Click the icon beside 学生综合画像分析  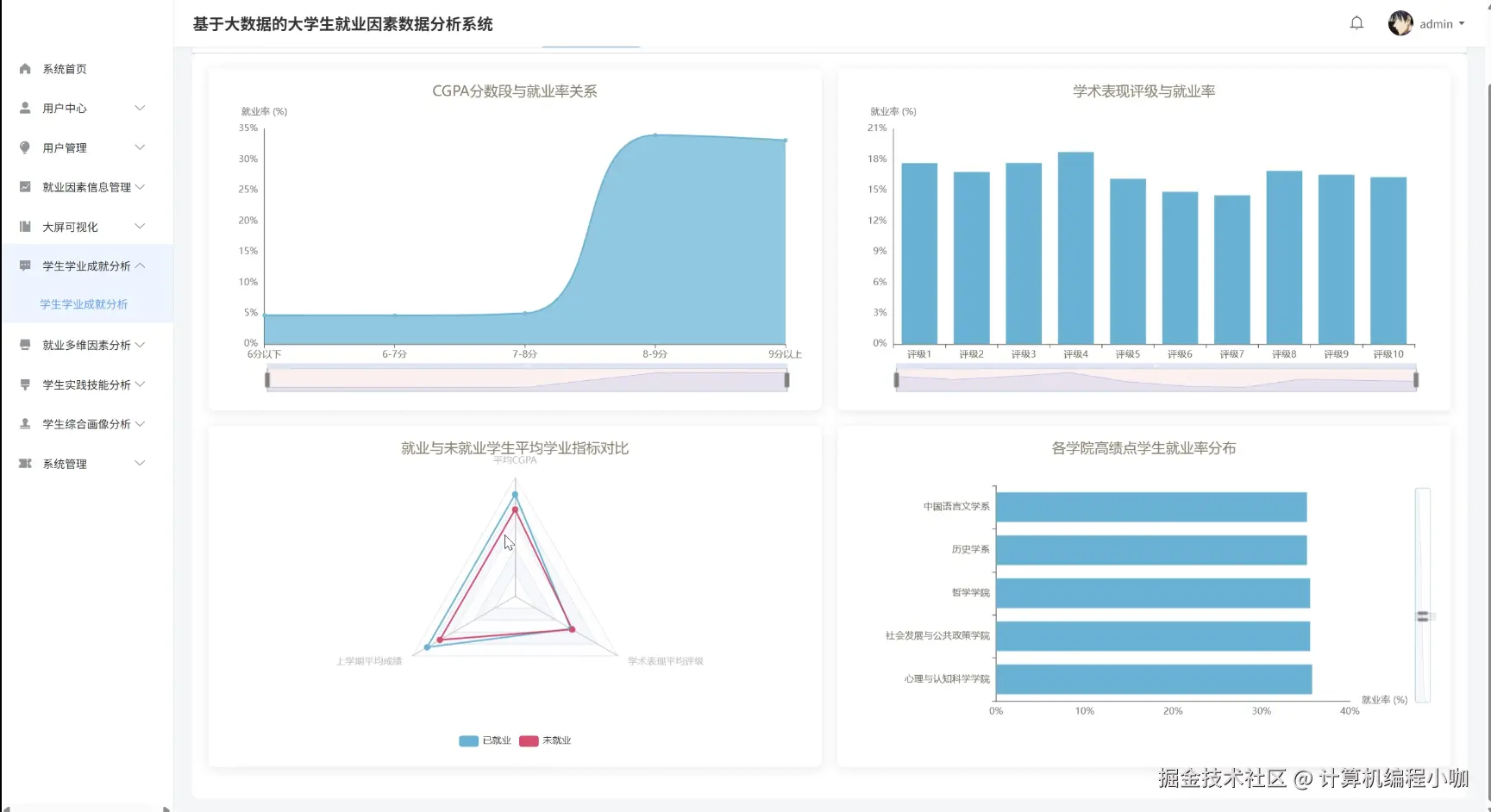25,424
